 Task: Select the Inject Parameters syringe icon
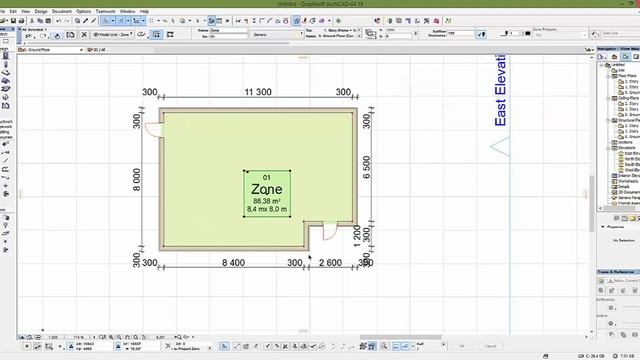pos(94,21)
